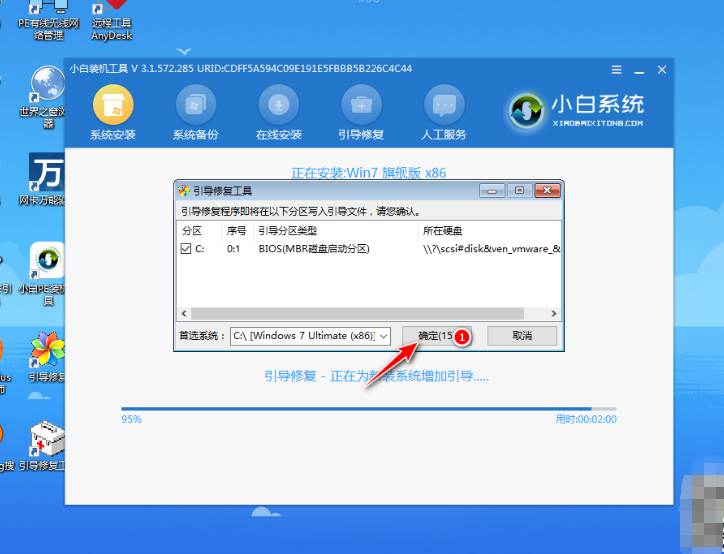Screen dimensions: 724x554
Task: Open the 人工服务 chat icon
Action: pos(444,105)
